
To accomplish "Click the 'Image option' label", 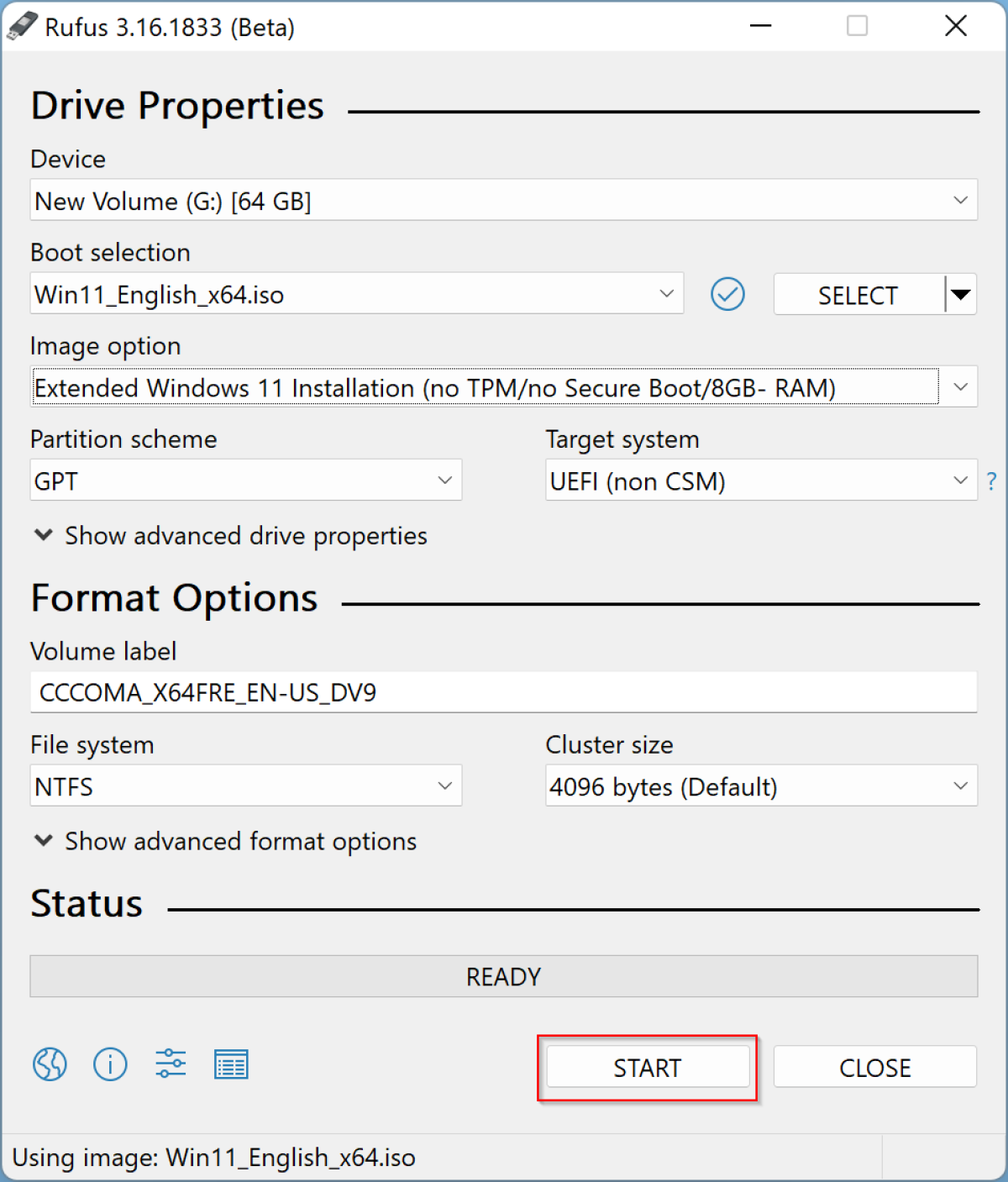I will (106, 346).
